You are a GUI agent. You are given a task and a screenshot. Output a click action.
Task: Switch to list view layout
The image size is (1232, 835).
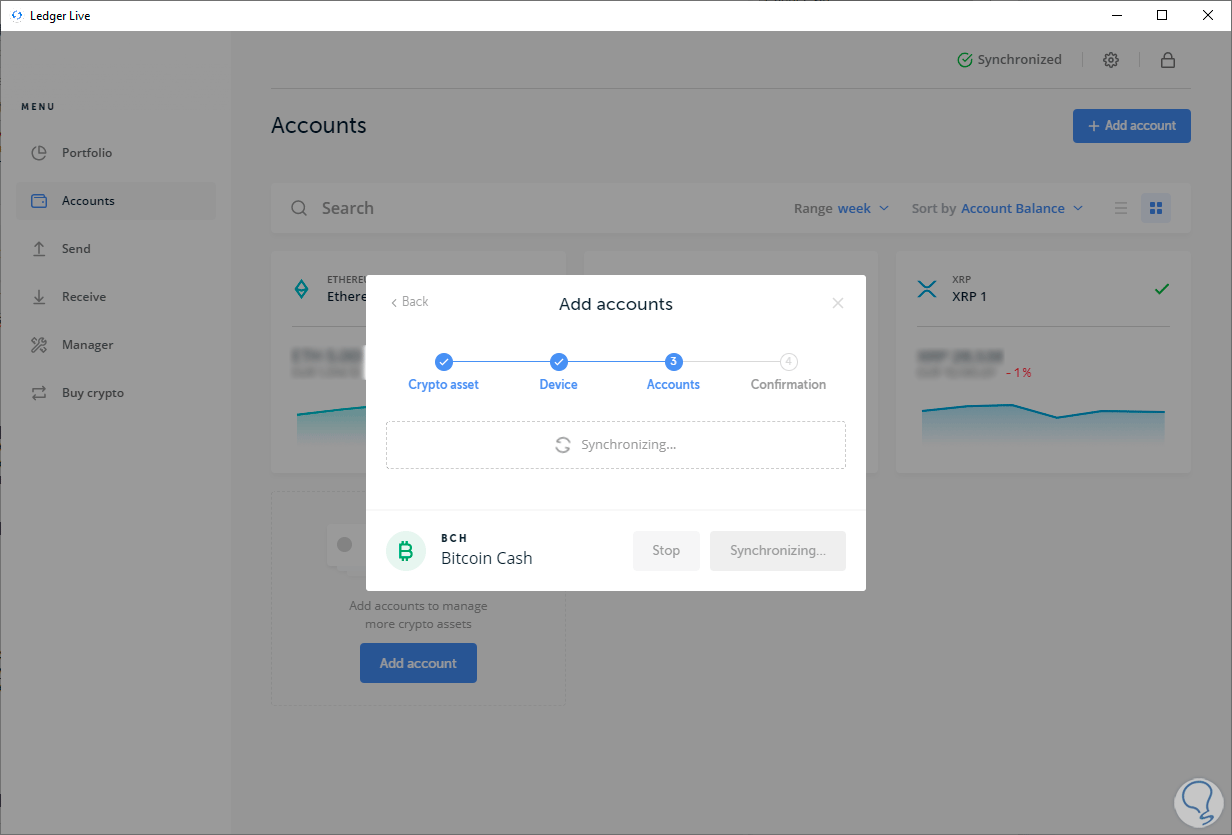click(1121, 208)
